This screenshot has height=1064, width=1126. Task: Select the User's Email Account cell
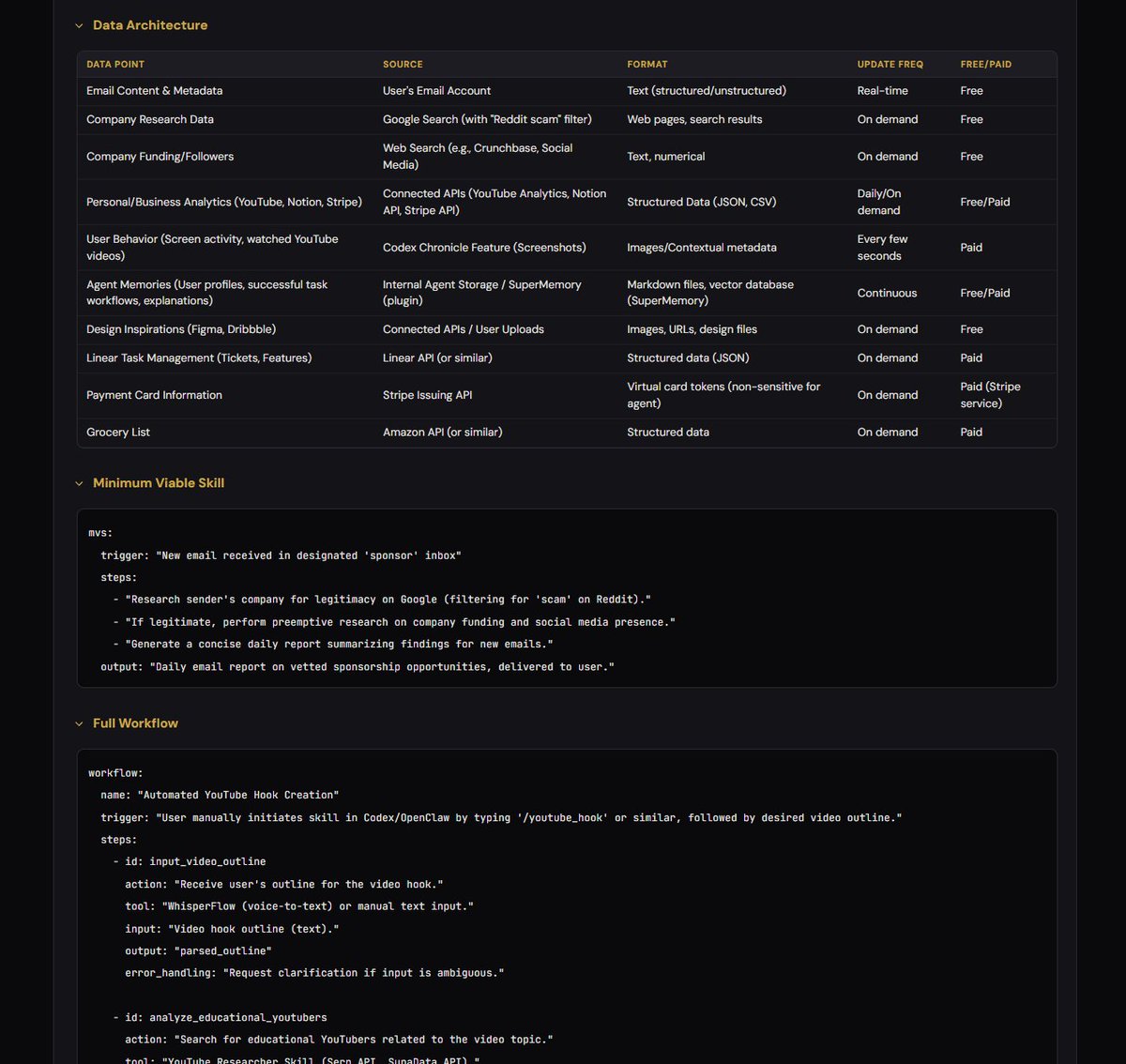[436, 91]
